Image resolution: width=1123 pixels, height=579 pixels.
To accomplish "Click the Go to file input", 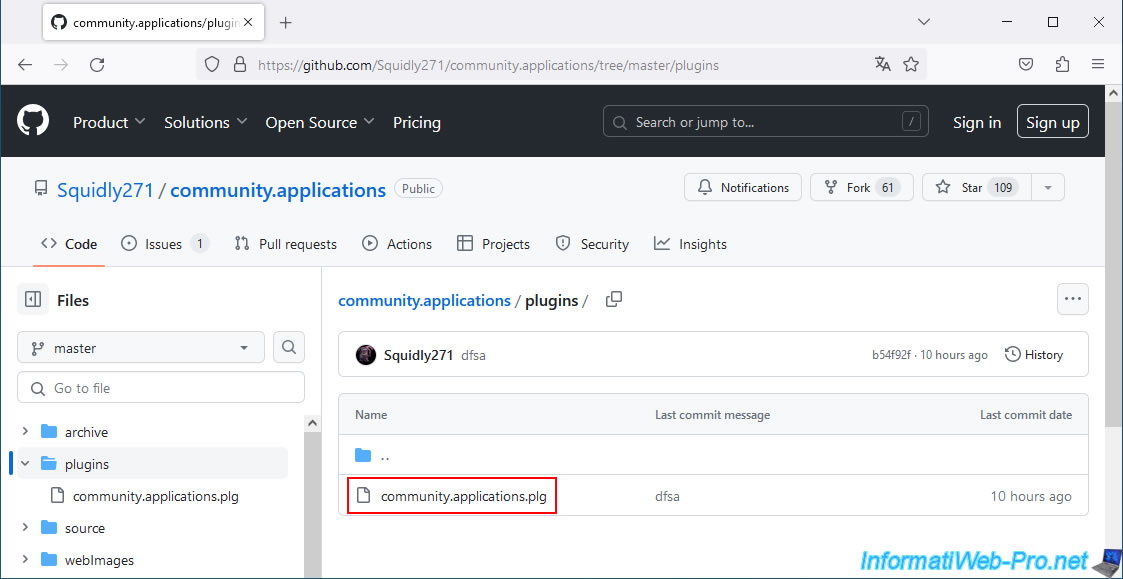I will pos(161,388).
